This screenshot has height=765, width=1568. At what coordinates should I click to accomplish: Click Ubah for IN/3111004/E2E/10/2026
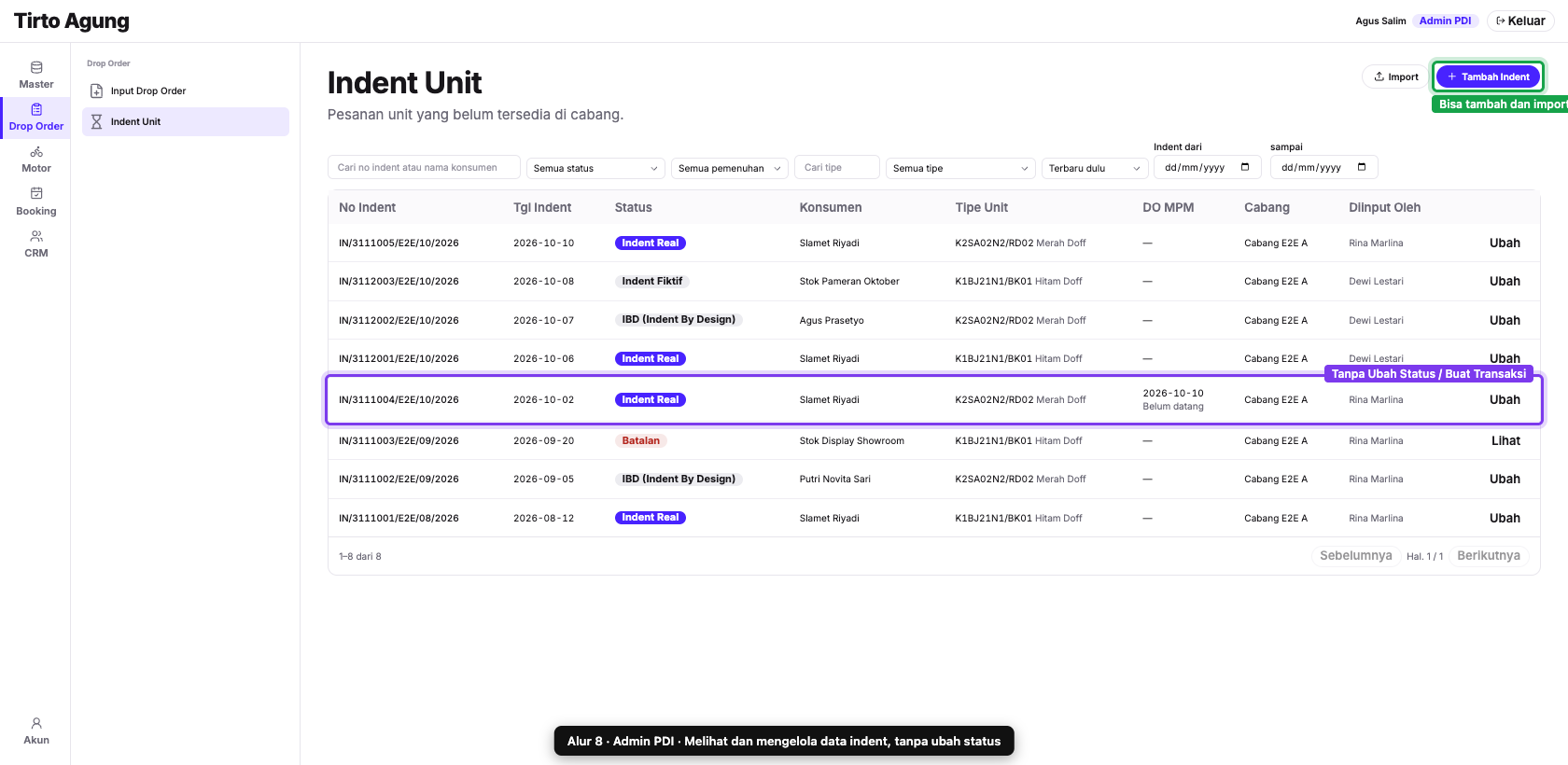pyautogui.click(x=1505, y=399)
